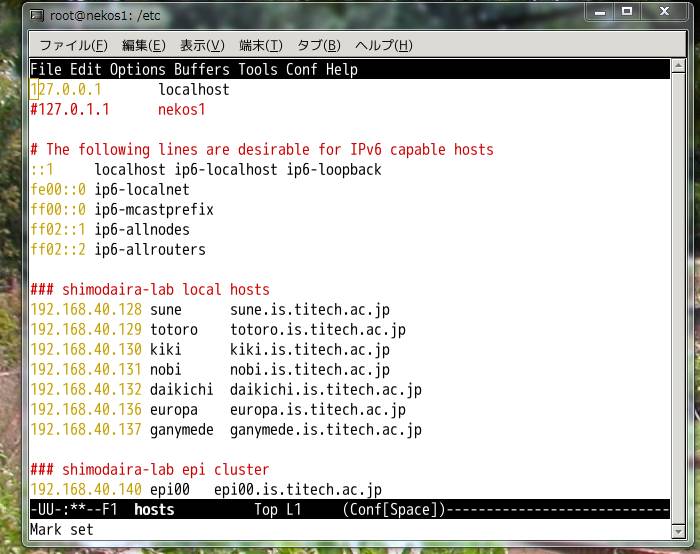The height and width of the screenshot is (554, 700).
Task: Open the 表示(V) menu
Action: [202, 45]
